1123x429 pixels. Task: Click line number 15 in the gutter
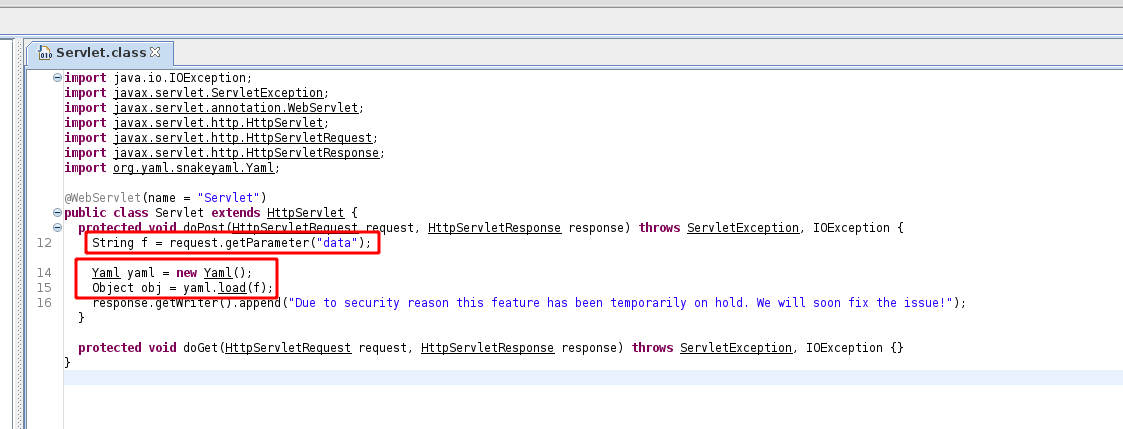click(44, 288)
